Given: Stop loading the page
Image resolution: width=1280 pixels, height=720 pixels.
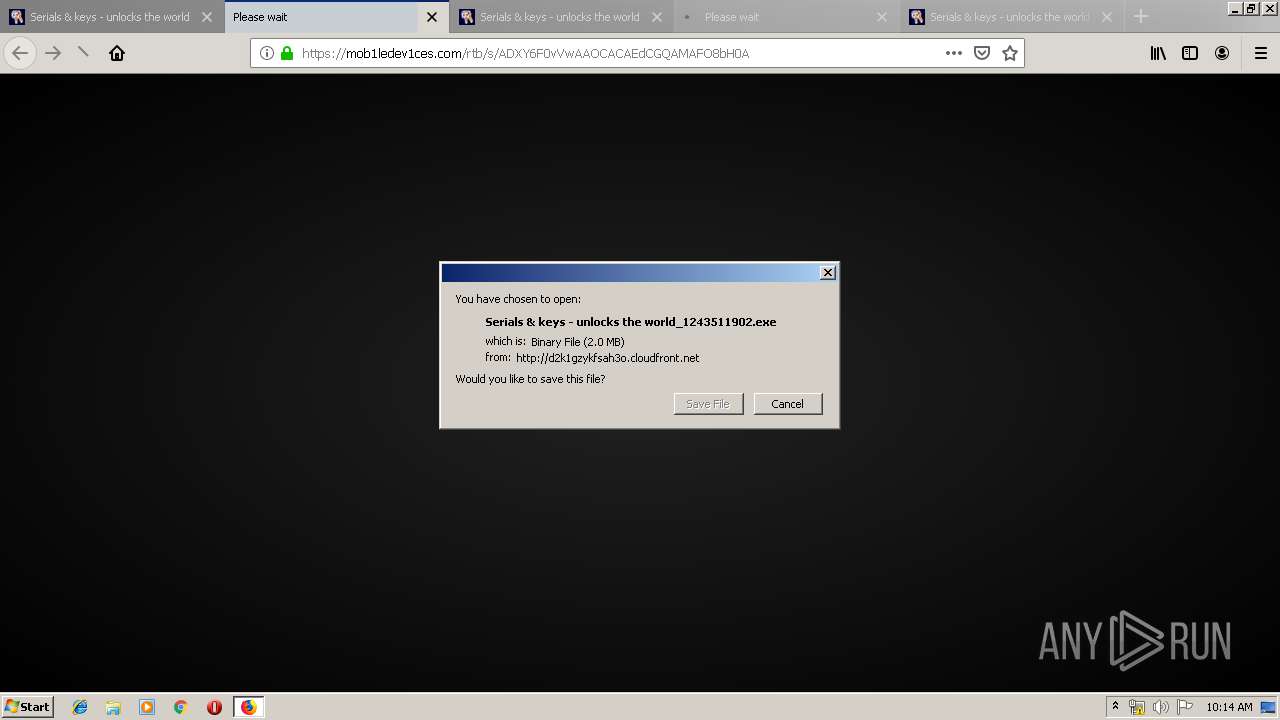Looking at the screenshot, I should click(84, 53).
